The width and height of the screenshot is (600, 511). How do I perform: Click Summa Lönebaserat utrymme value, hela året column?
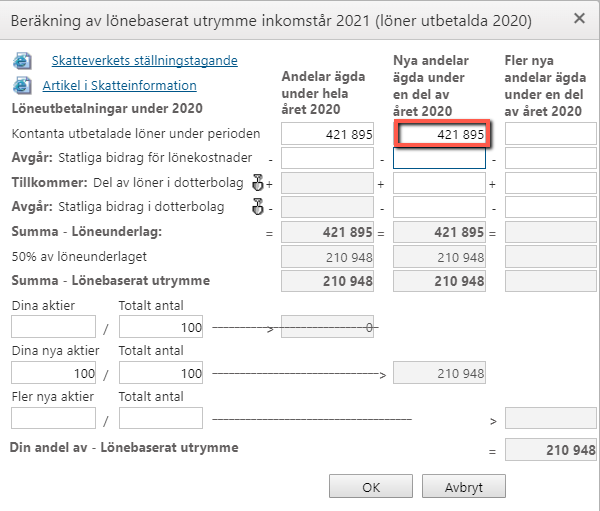(x=328, y=281)
